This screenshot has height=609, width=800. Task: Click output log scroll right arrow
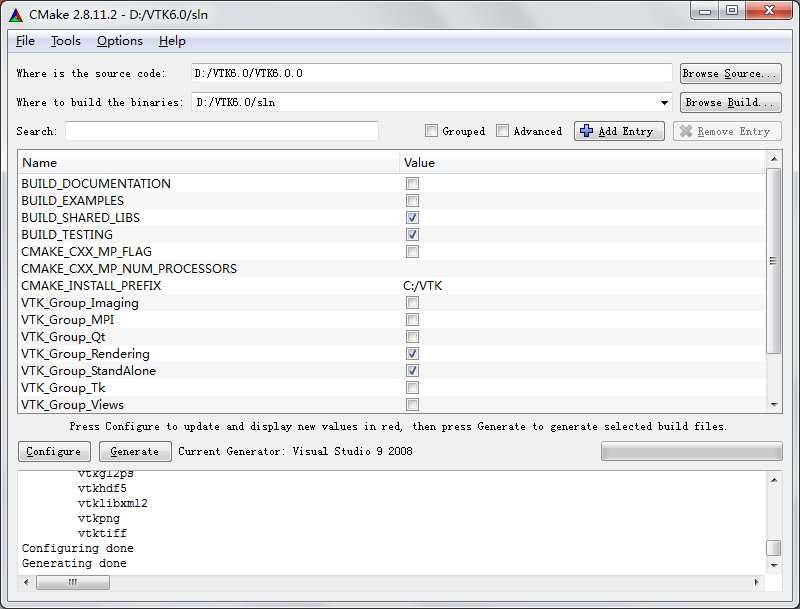pos(757,582)
